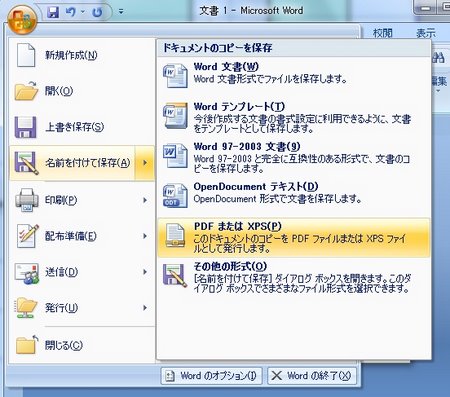The height and width of the screenshot is (397, 450).
Task: Click the 名前を付けて保存 disk-and-pencil icon
Action: pyautogui.click(x=27, y=163)
